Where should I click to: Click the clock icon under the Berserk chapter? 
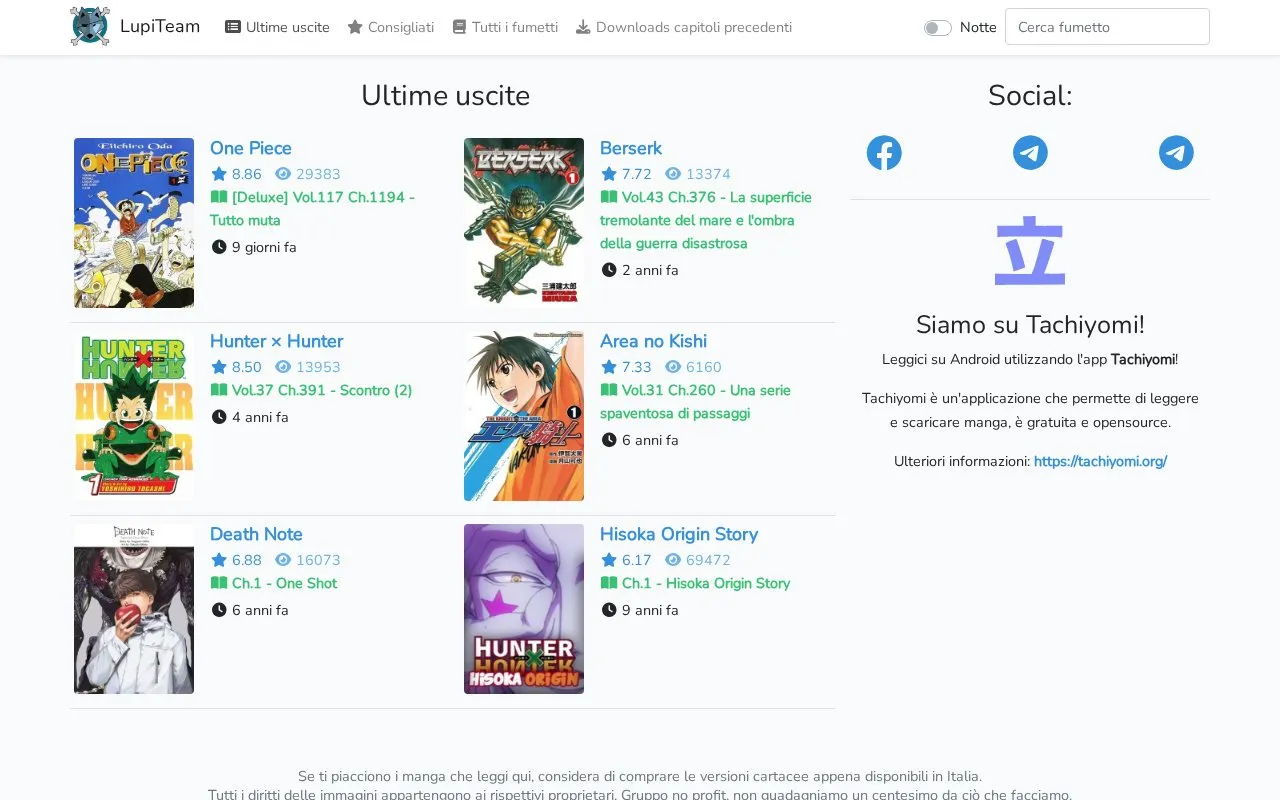609,270
